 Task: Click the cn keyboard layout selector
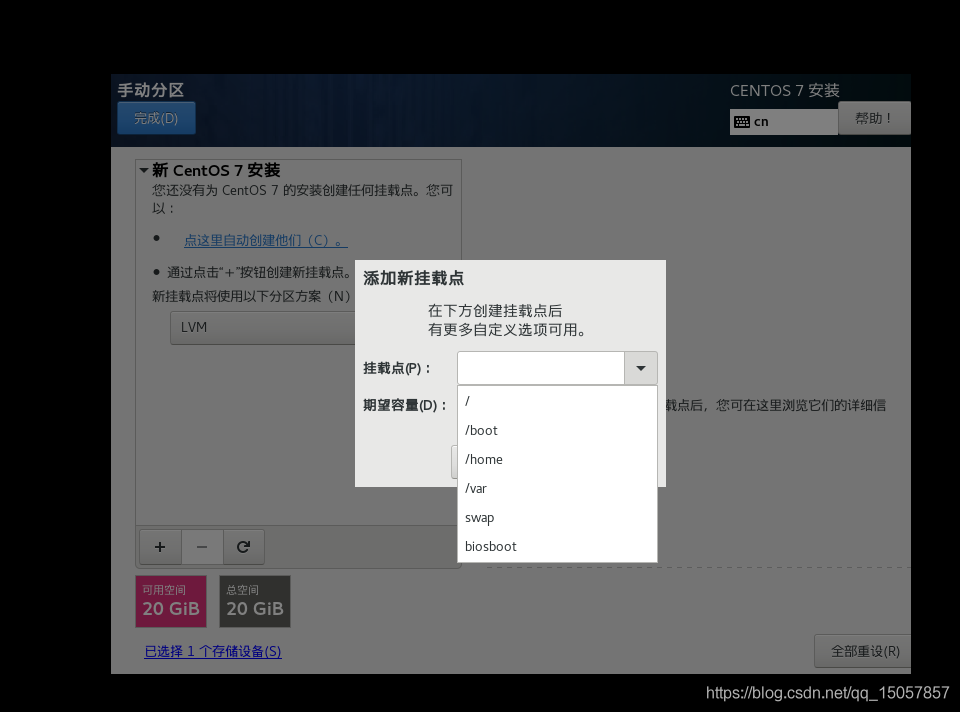(784, 122)
